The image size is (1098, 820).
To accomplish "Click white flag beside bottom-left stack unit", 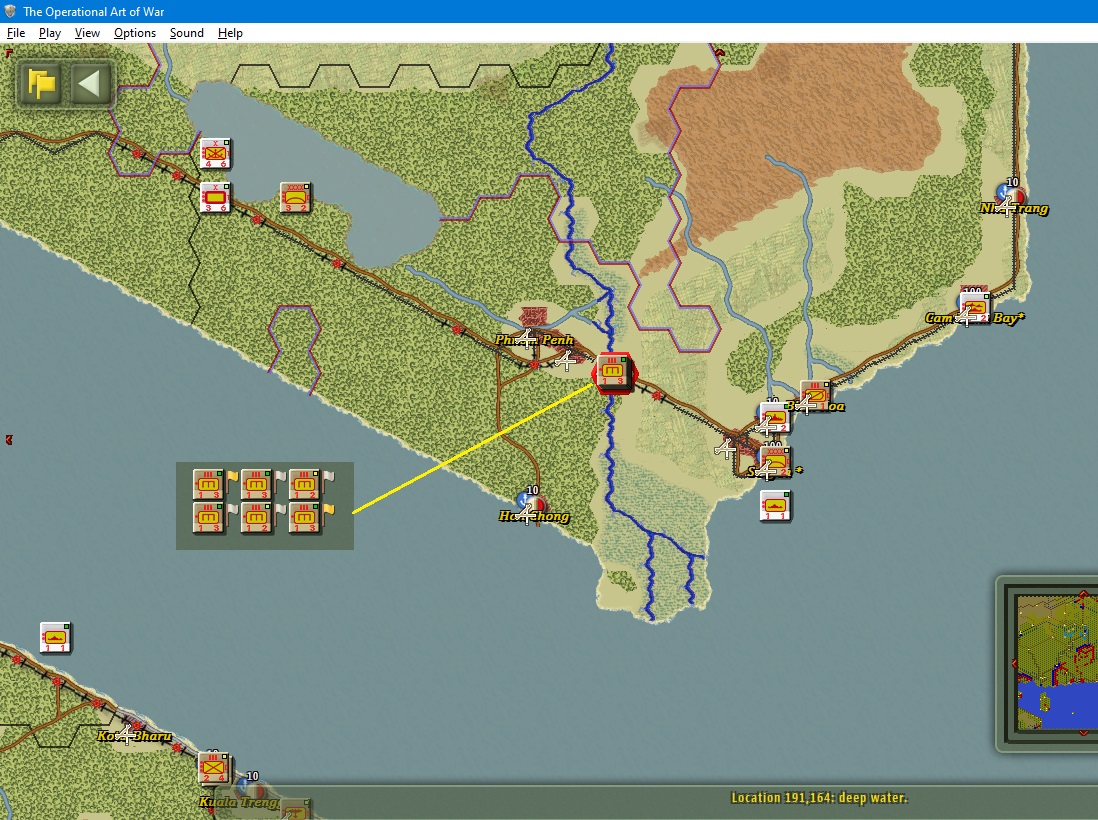I will point(232,510).
